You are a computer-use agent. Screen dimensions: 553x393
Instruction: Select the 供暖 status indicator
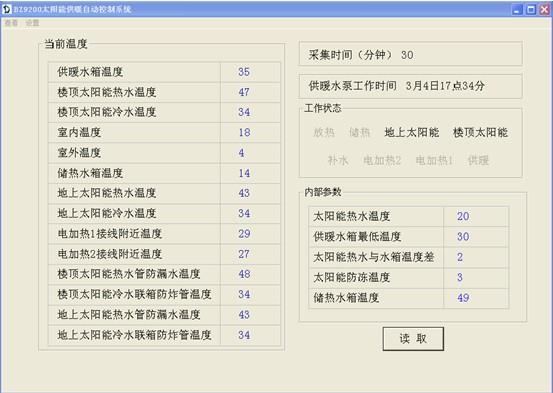pos(478,160)
